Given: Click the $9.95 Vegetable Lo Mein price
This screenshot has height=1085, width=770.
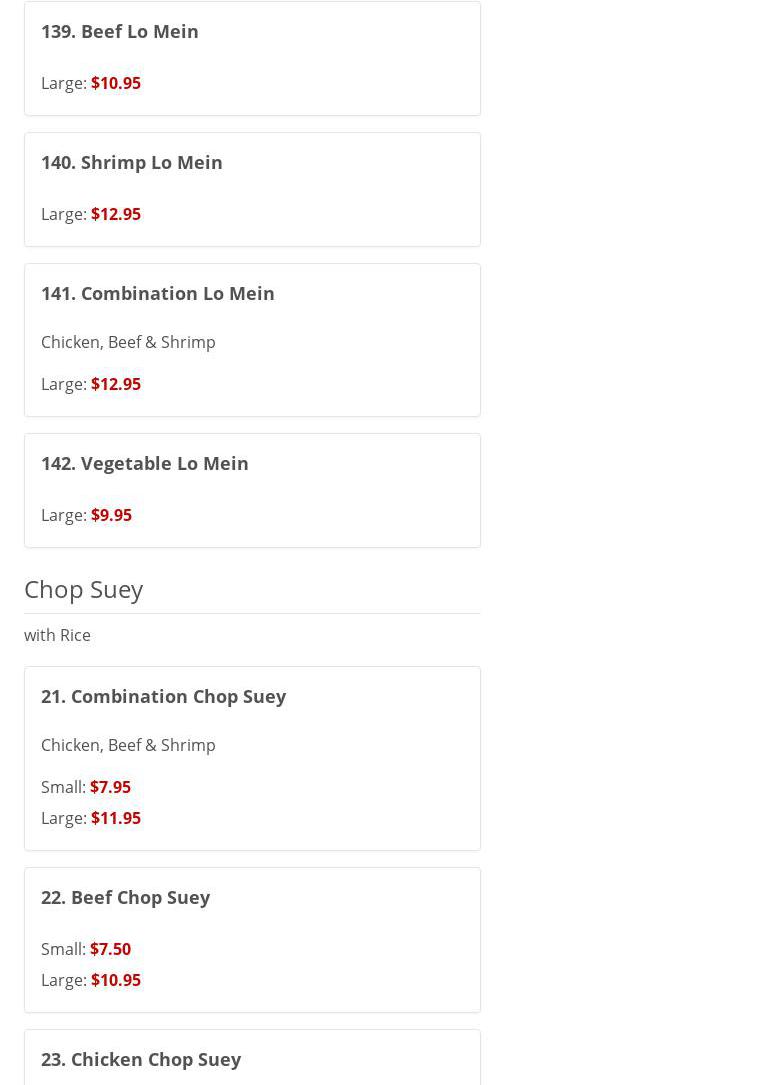Looking at the screenshot, I should [111, 515].
